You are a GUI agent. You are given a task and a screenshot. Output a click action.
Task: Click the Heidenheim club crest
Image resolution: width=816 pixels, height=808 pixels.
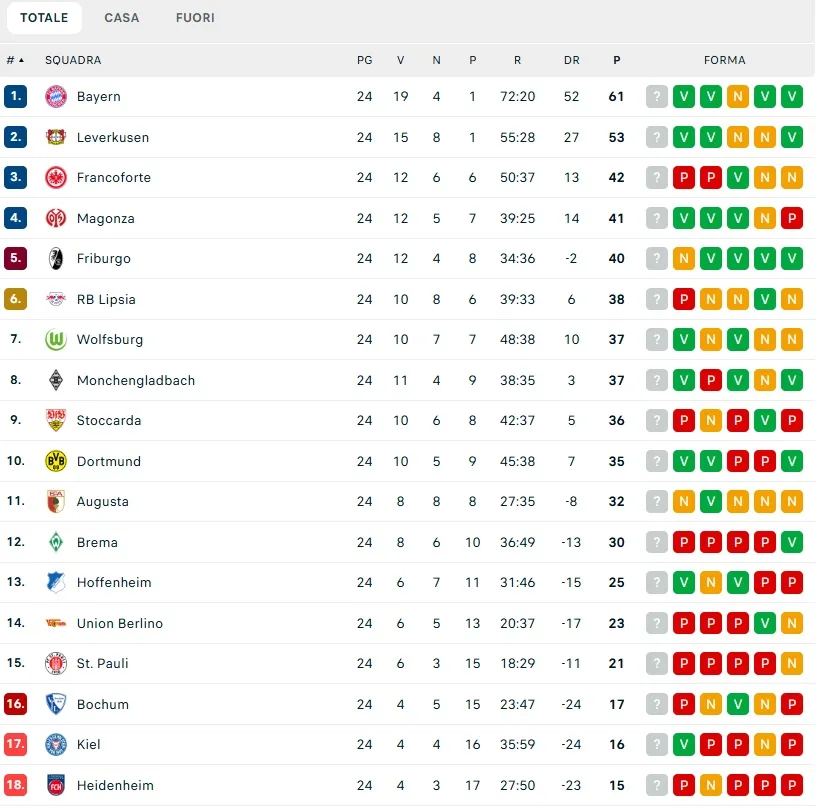click(x=55, y=785)
